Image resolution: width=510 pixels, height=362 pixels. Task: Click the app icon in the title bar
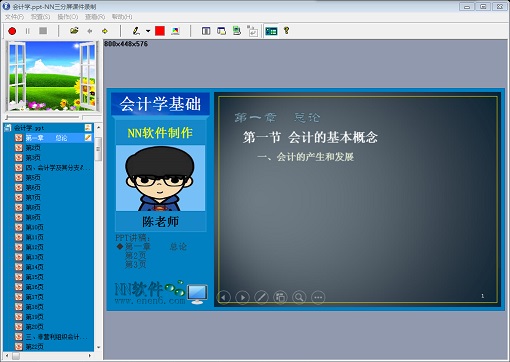(6, 6)
